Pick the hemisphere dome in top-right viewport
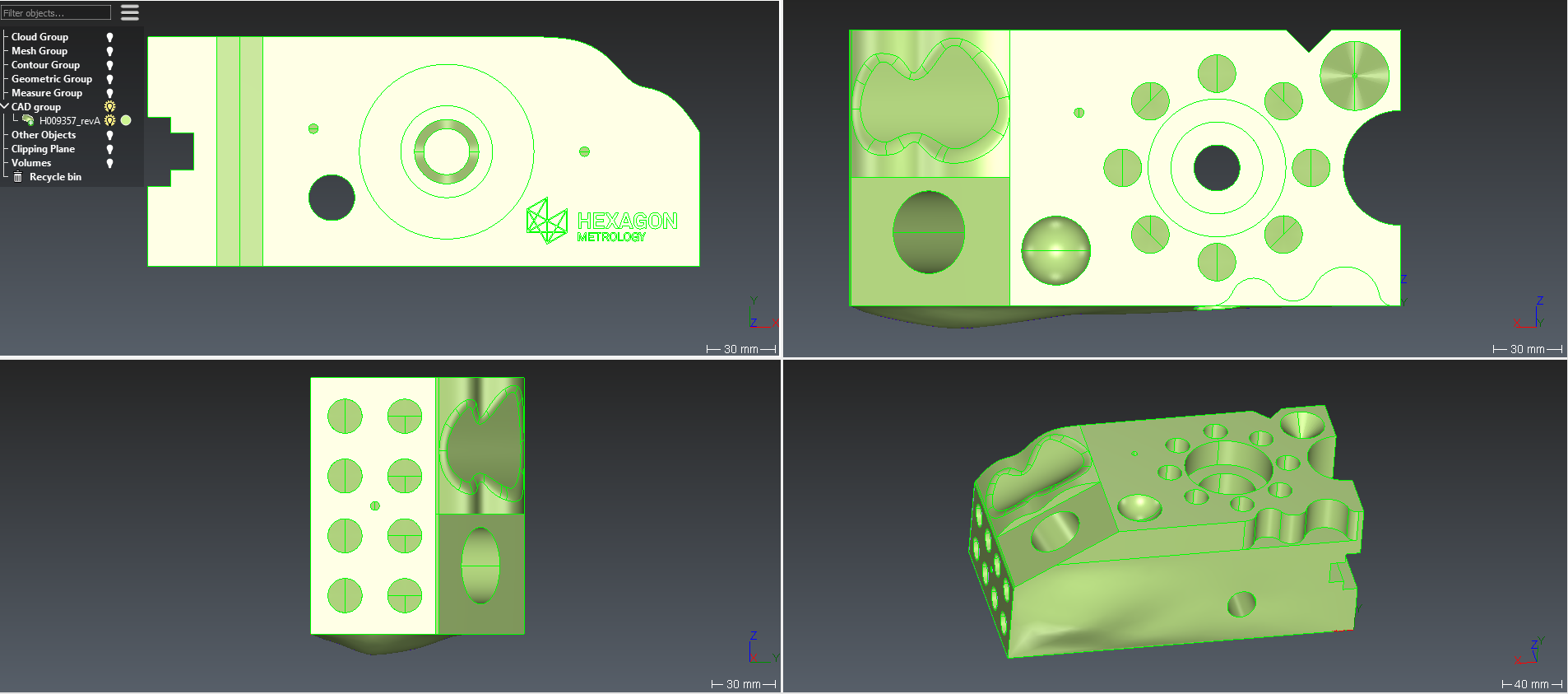The width and height of the screenshot is (1568, 694). click(x=1055, y=250)
